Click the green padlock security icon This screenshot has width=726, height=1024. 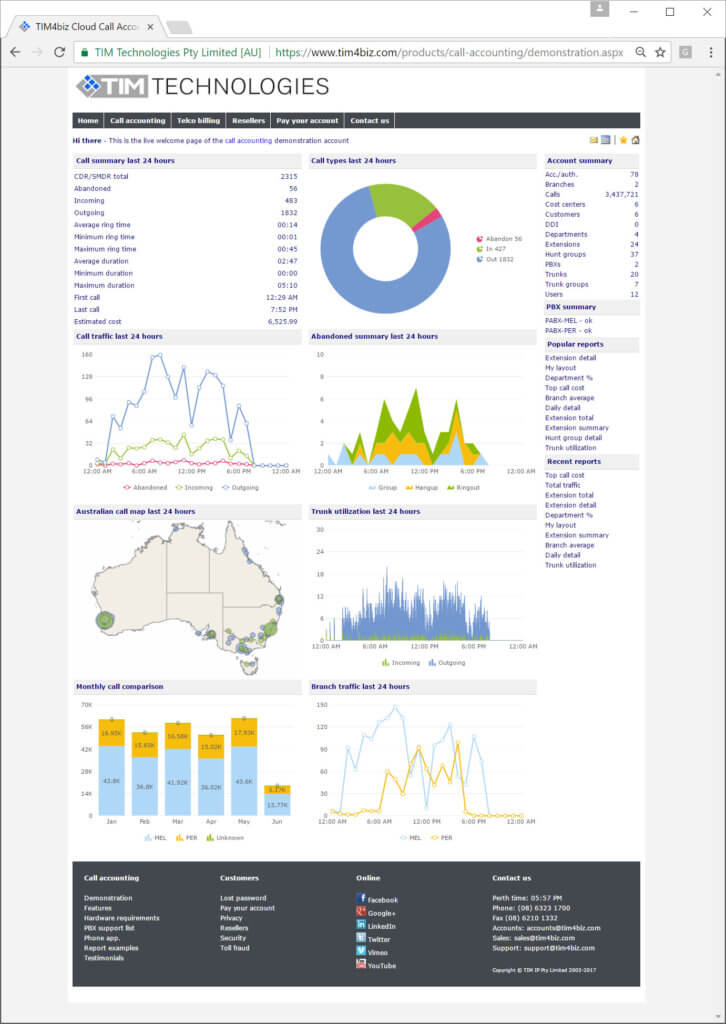coord(84,52)
